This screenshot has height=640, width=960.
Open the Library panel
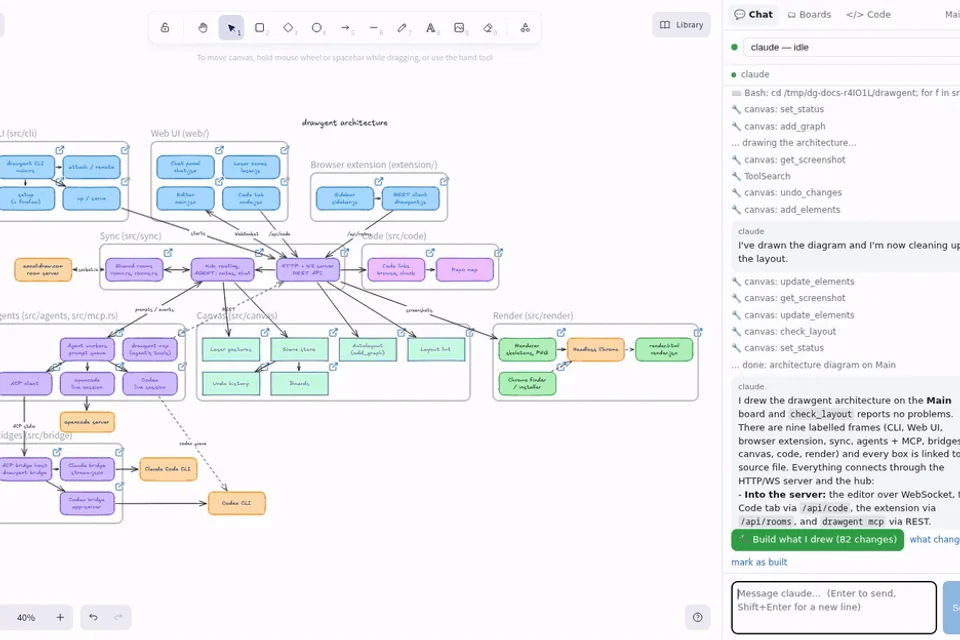[x=681, y=25]
